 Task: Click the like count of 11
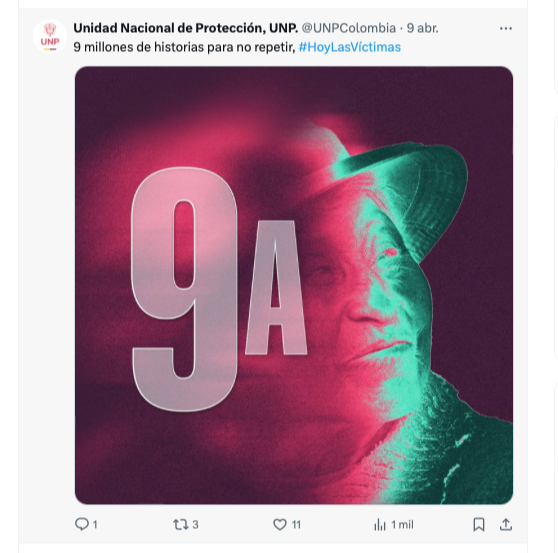pyautogui.click(x=296, y=525)
